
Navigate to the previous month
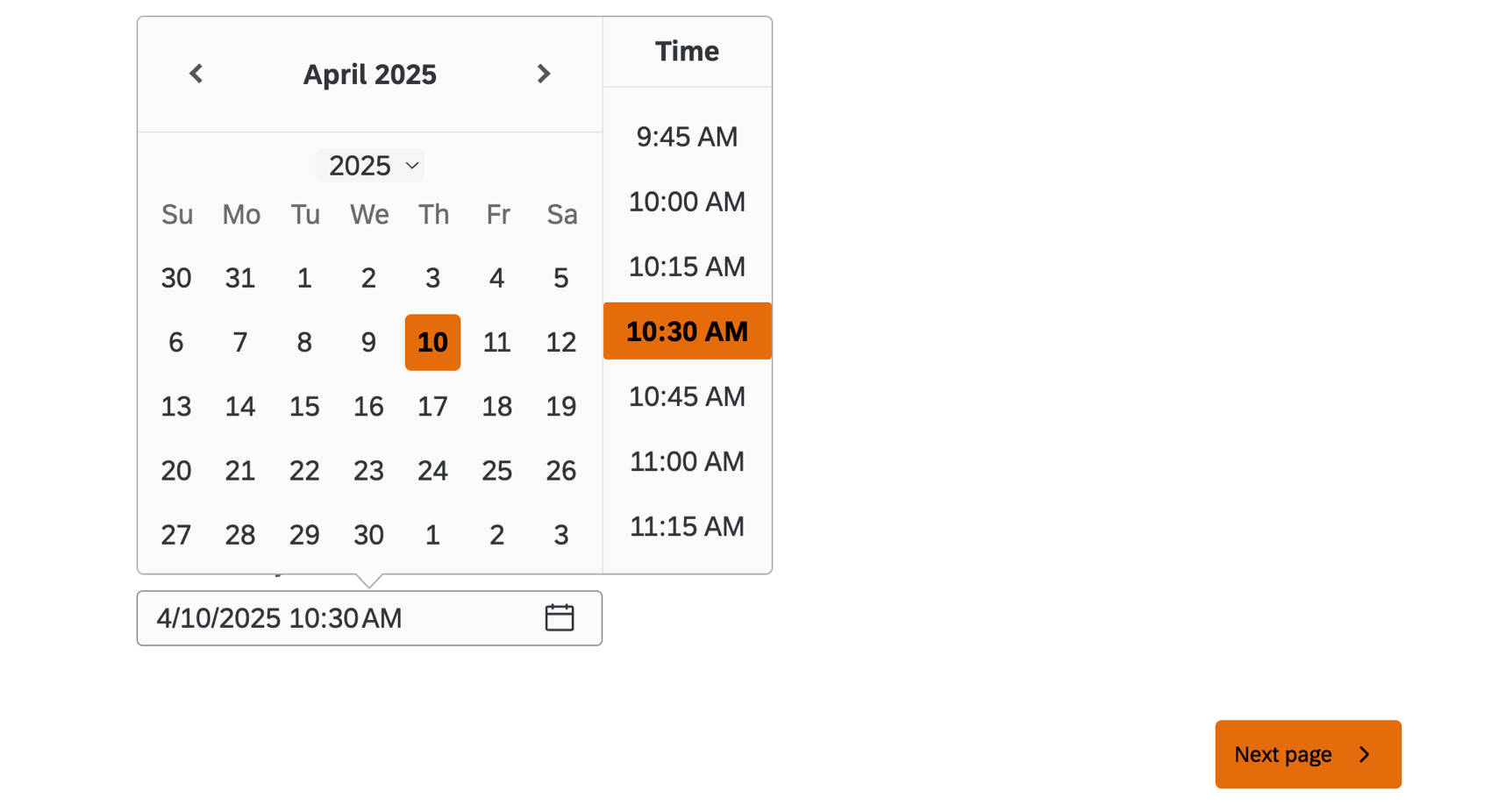tap(196, 74)
